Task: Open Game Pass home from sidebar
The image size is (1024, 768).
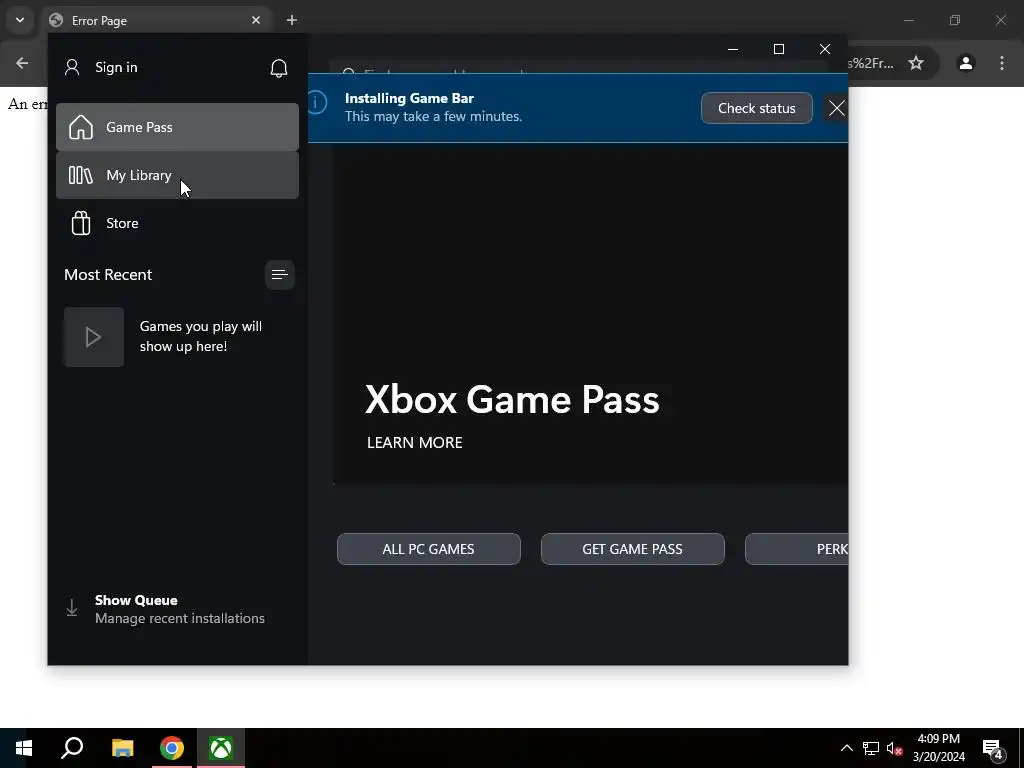Action: [x=177, y=127]
